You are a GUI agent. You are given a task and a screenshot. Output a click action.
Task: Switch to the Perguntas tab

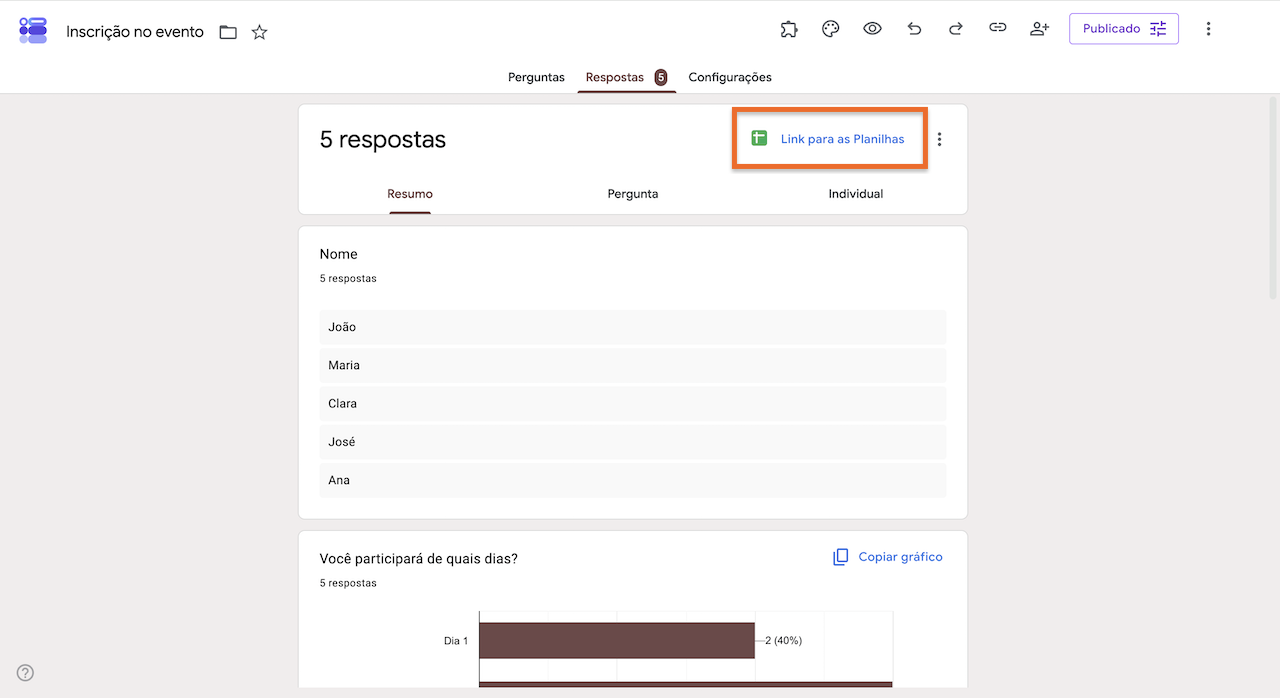coord(536,77)
